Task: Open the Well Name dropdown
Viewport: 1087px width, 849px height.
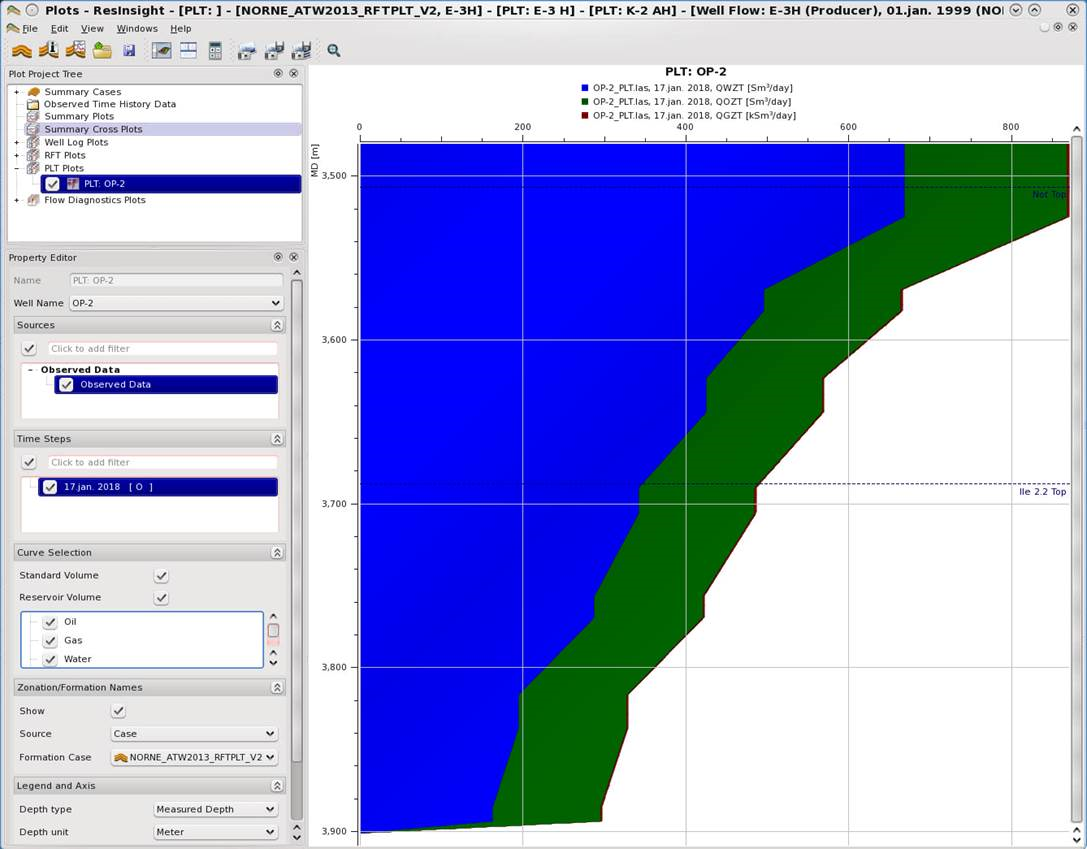Action: [274, 302]
